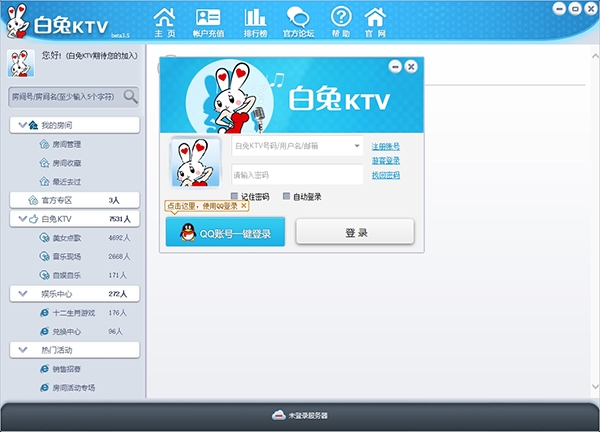
Task: Click the scrollbar down arrow at right
Action: [x=595, y=386]
